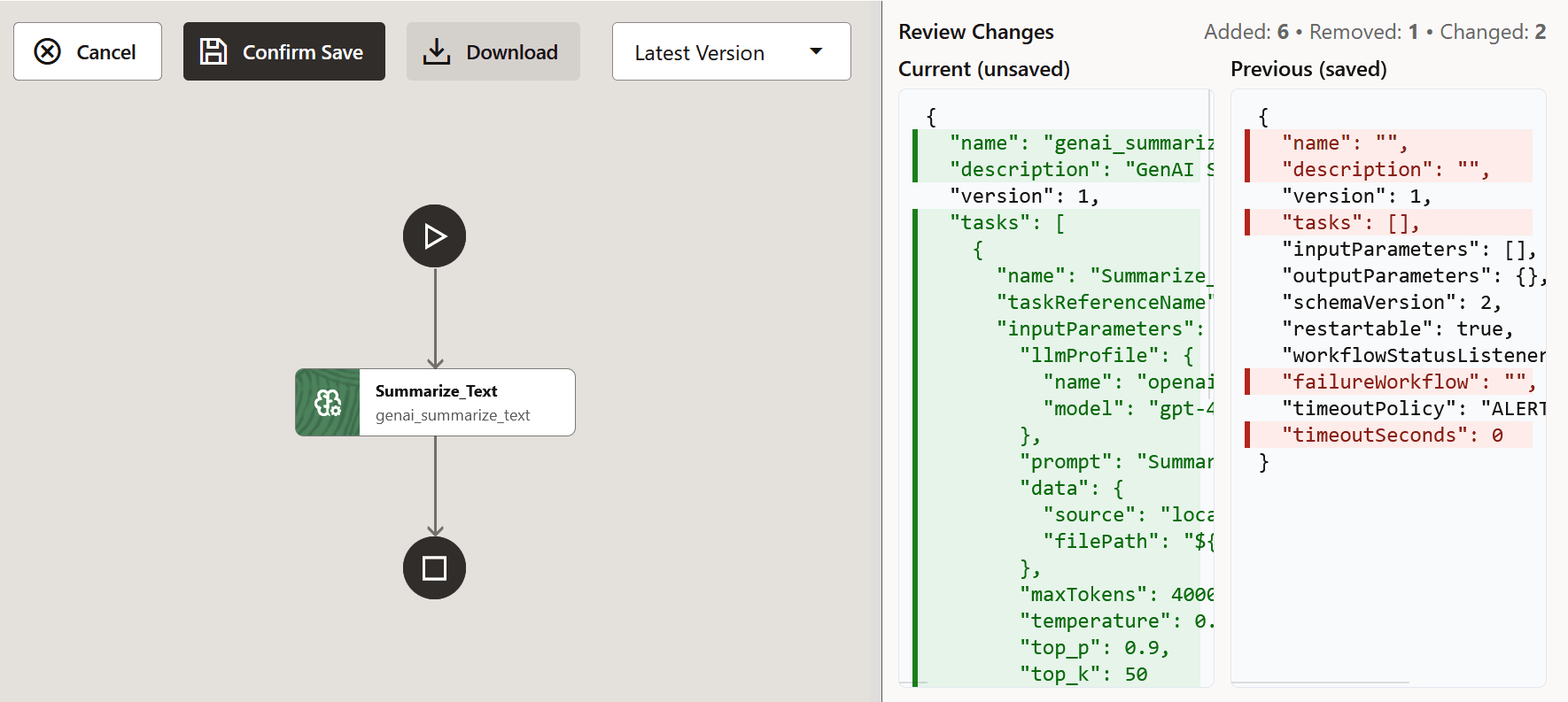The width and height of the screenshot is (1568, 702).
Task: Open the Latest Version dropdown
Action: coord(732,51)
